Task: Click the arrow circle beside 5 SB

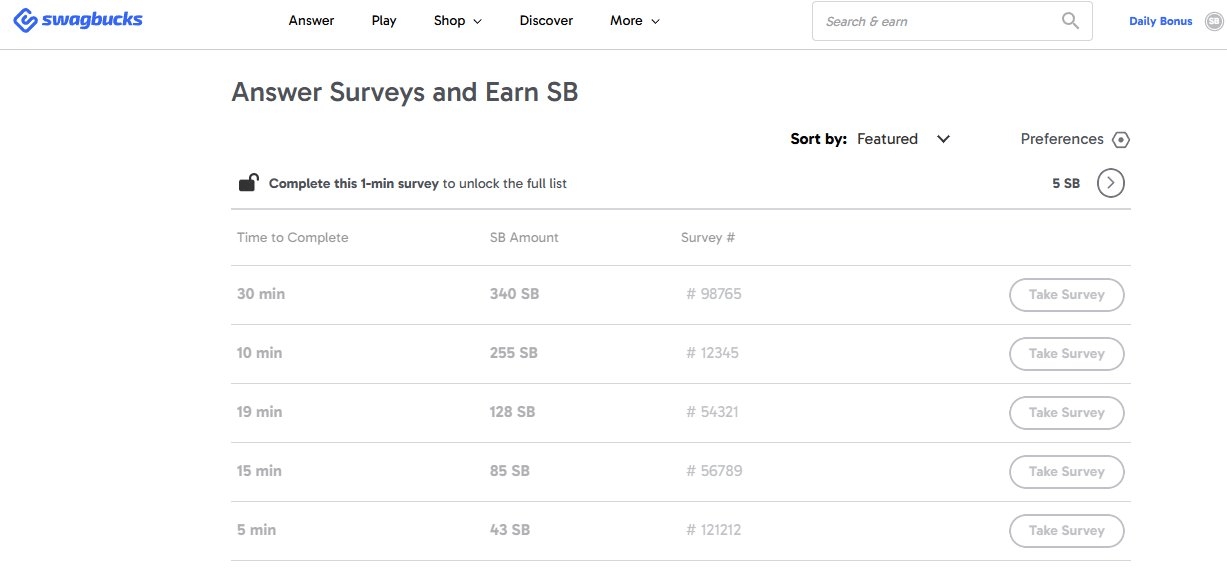Action: [x=1111, y=183]
